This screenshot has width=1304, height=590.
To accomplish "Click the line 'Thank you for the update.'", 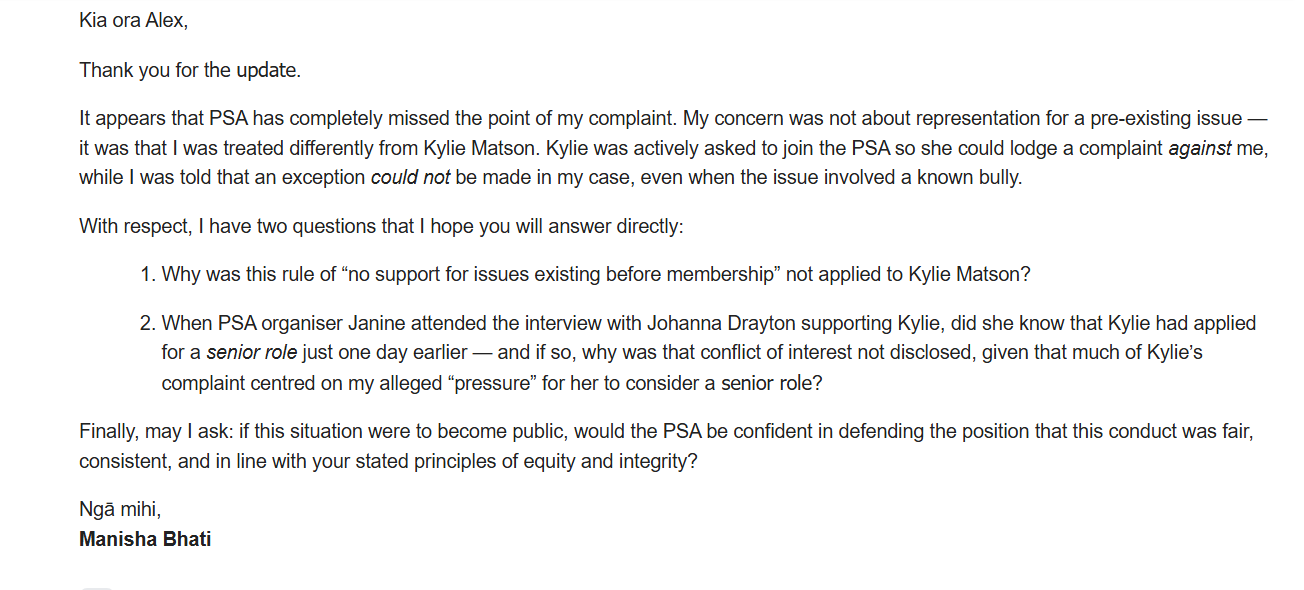I will click(190, 71).
